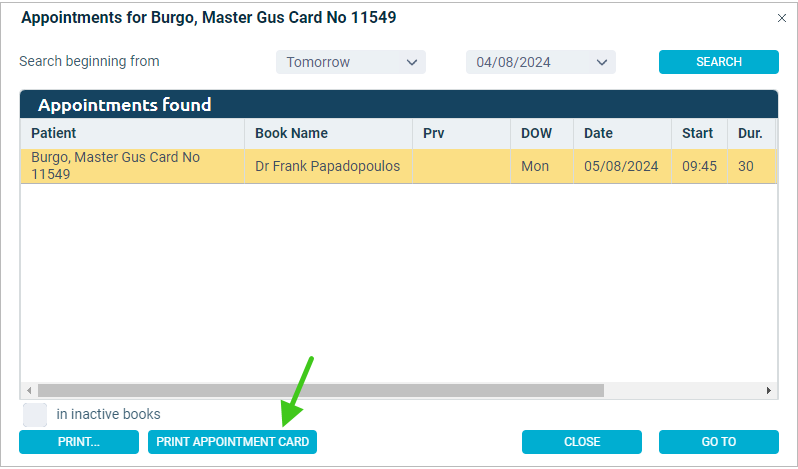Click the 30 duration cell
The height and width of the screenshot is (469, 798).
pos(751,166)
